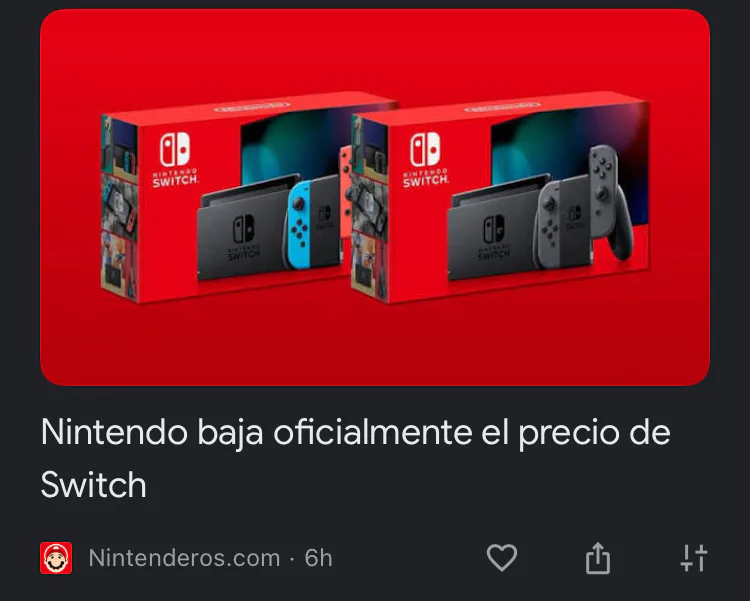Click the 6h timestamp
The image size is (750, 601).
coord(318,558)
